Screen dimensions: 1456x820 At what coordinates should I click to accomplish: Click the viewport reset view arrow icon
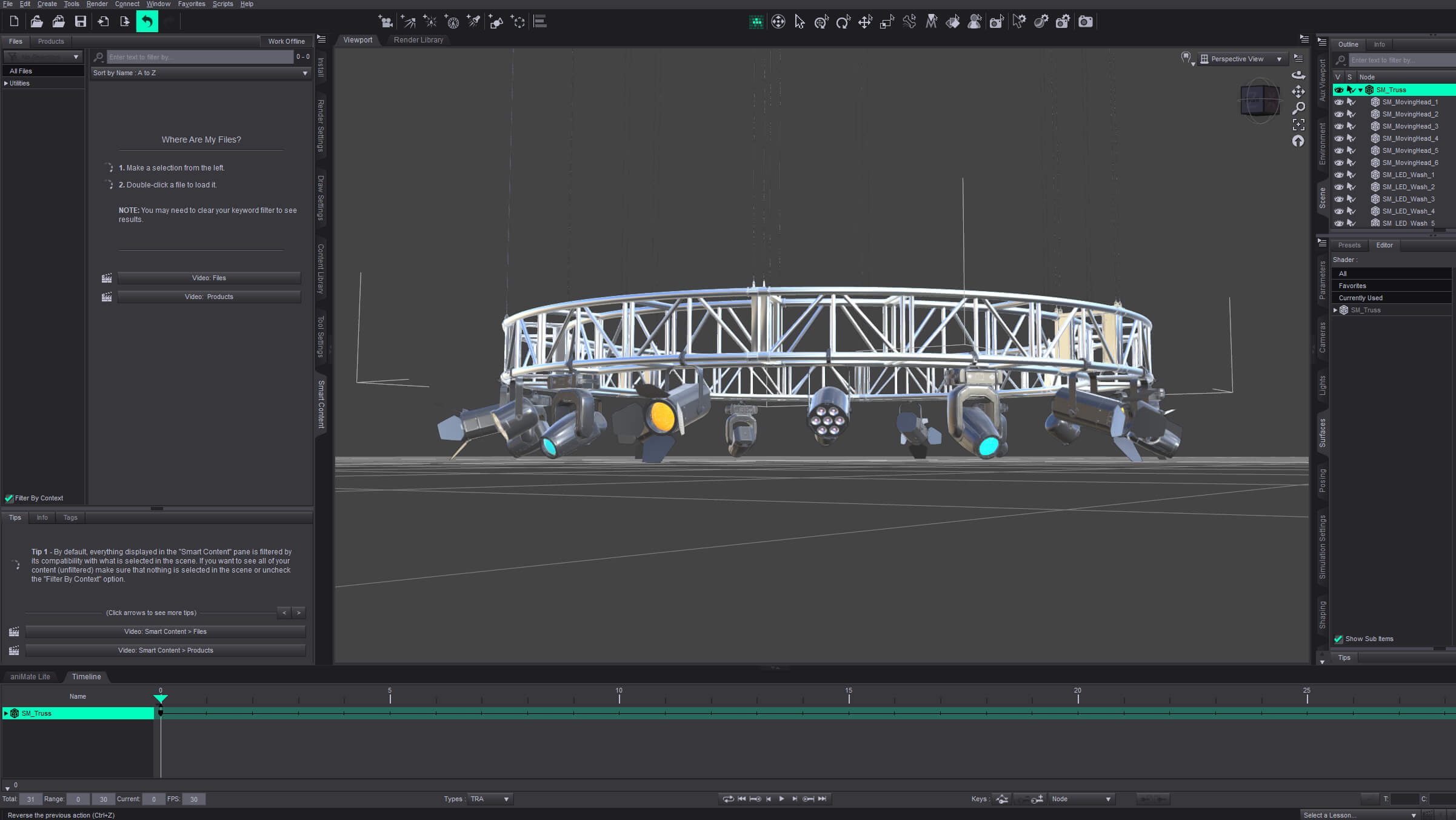click(1298, 141)
